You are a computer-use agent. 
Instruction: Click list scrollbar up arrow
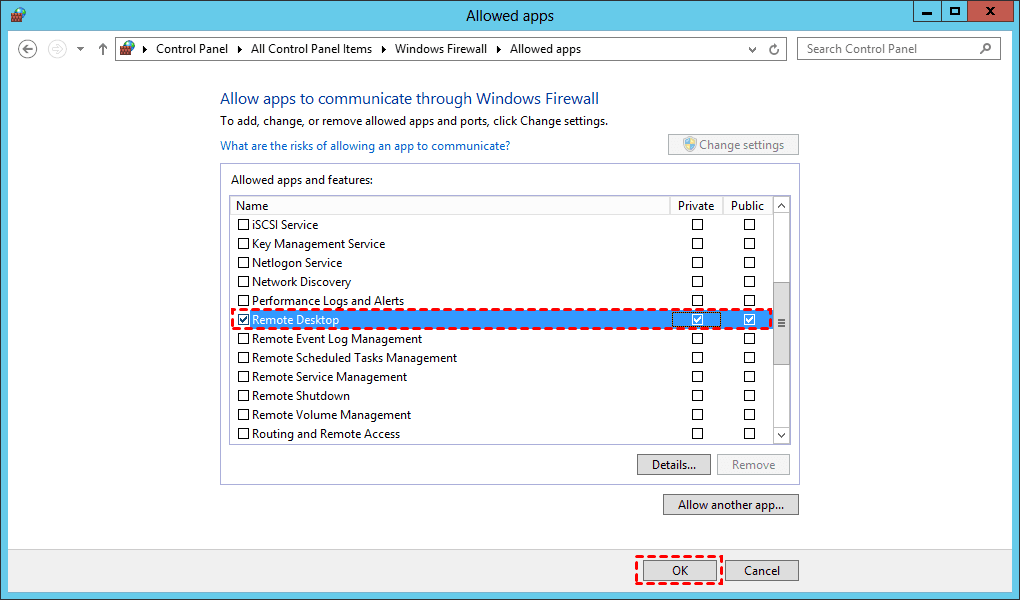pyautogui.click(x=781, y=206)
